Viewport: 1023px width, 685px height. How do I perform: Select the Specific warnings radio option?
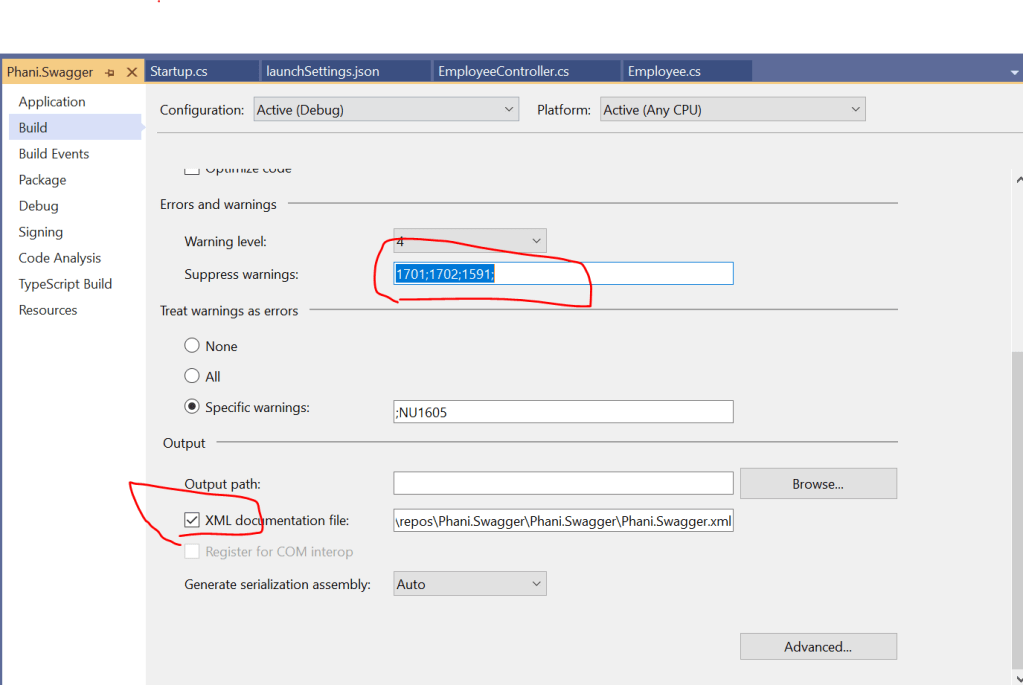tap(192, 408)
